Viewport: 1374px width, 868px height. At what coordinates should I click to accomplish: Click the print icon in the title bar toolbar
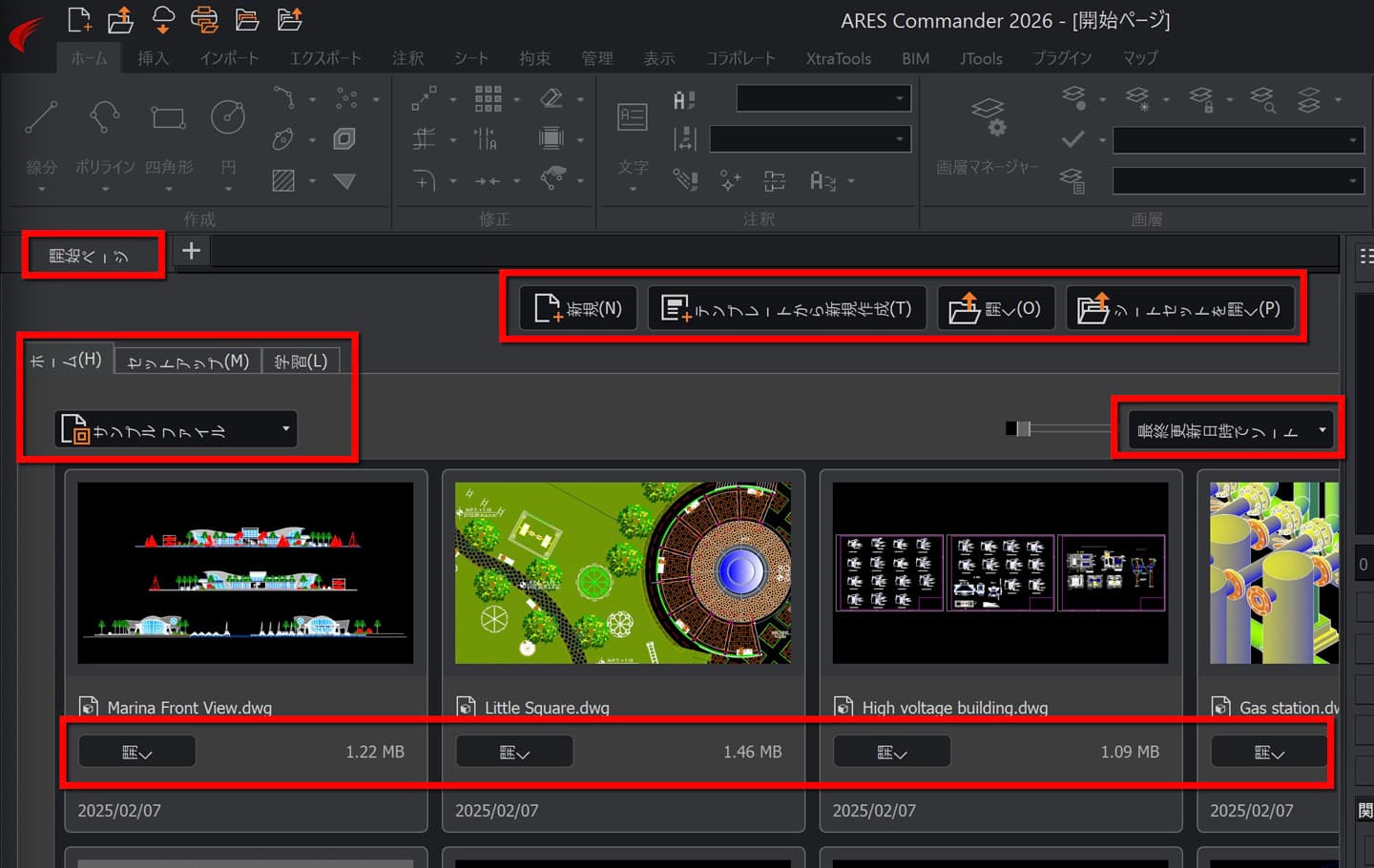point(204,19)
